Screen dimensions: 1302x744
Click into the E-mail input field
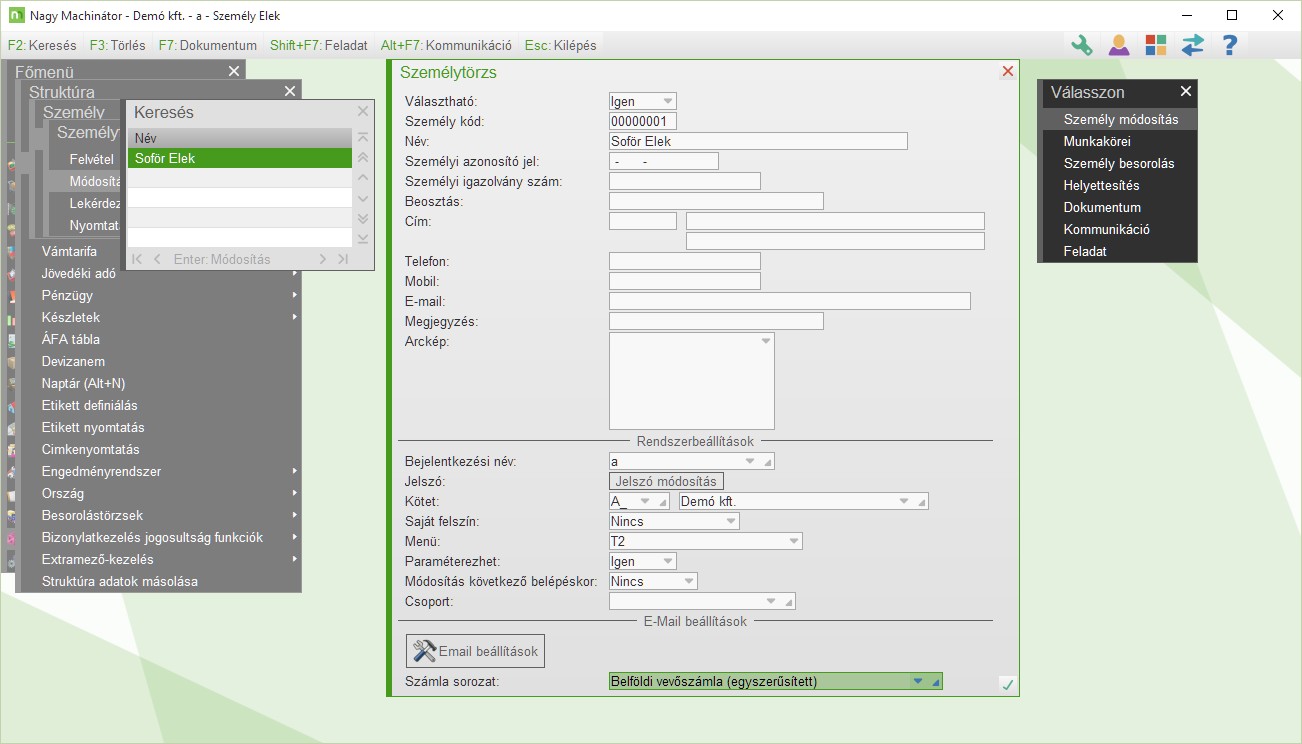[789, 301]
